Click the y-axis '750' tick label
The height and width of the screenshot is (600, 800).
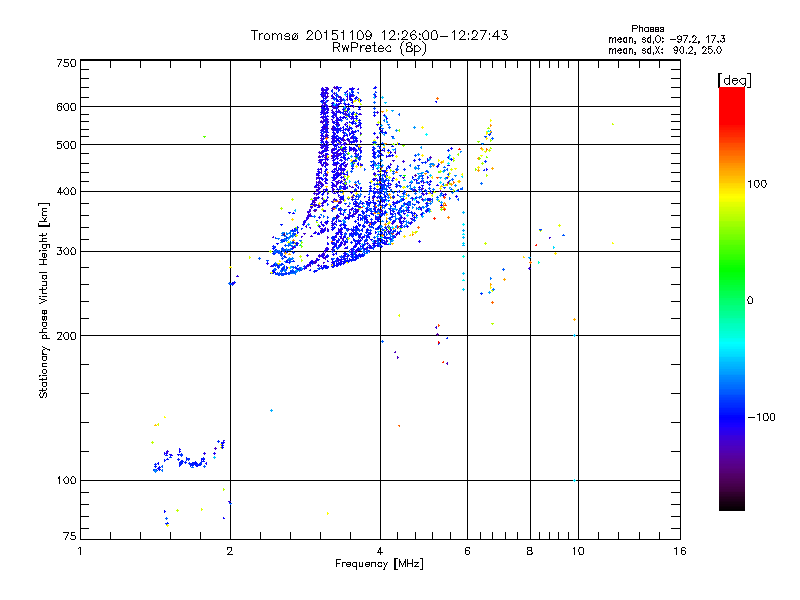click(x=66, y=63)
